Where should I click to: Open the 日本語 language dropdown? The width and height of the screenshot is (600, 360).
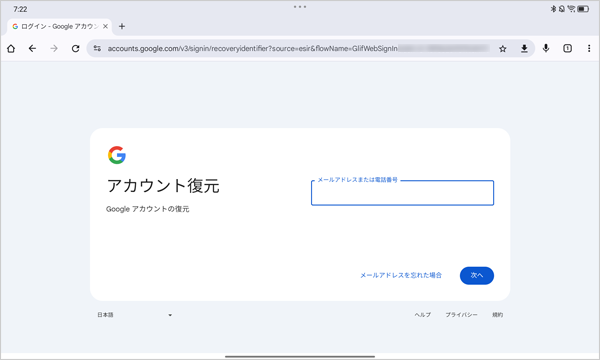[135, 315]
